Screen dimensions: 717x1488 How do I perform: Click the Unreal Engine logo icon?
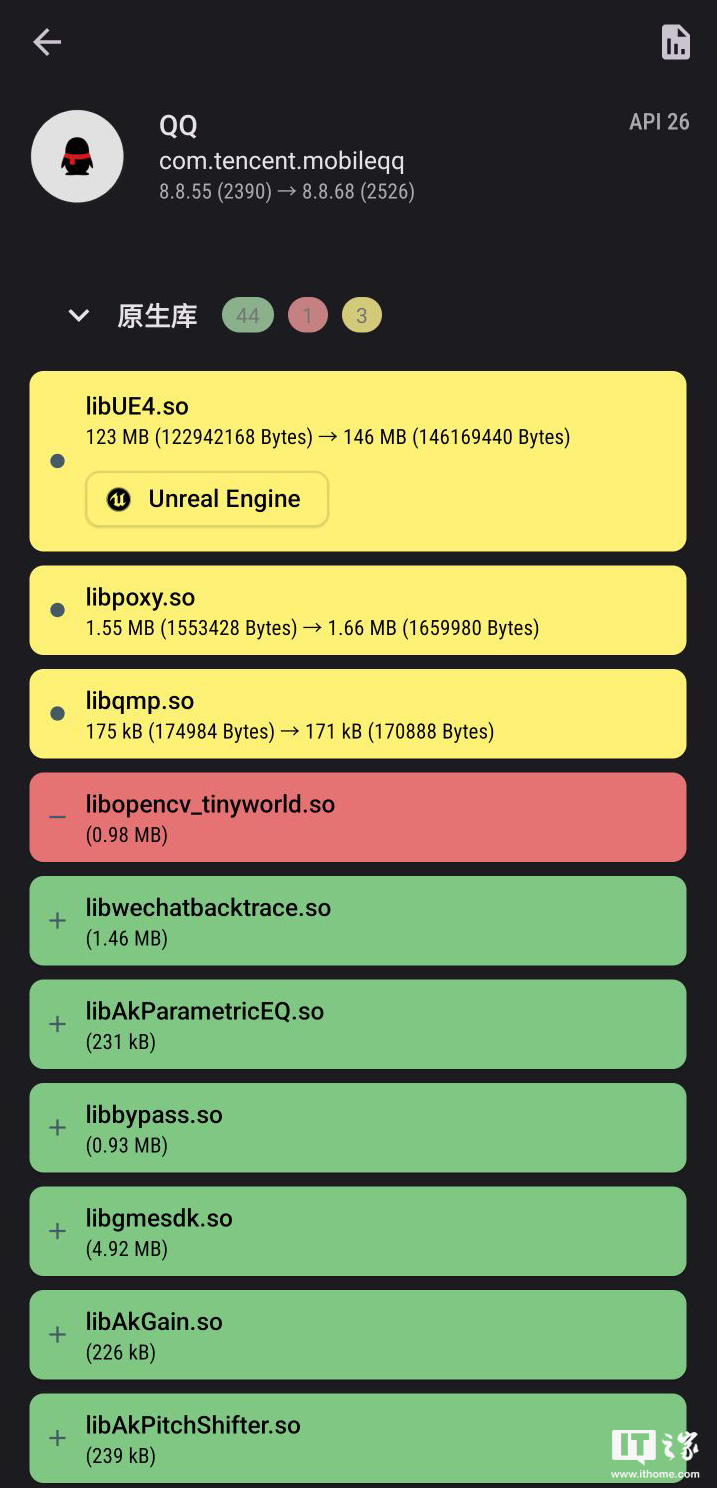point(118,499)
